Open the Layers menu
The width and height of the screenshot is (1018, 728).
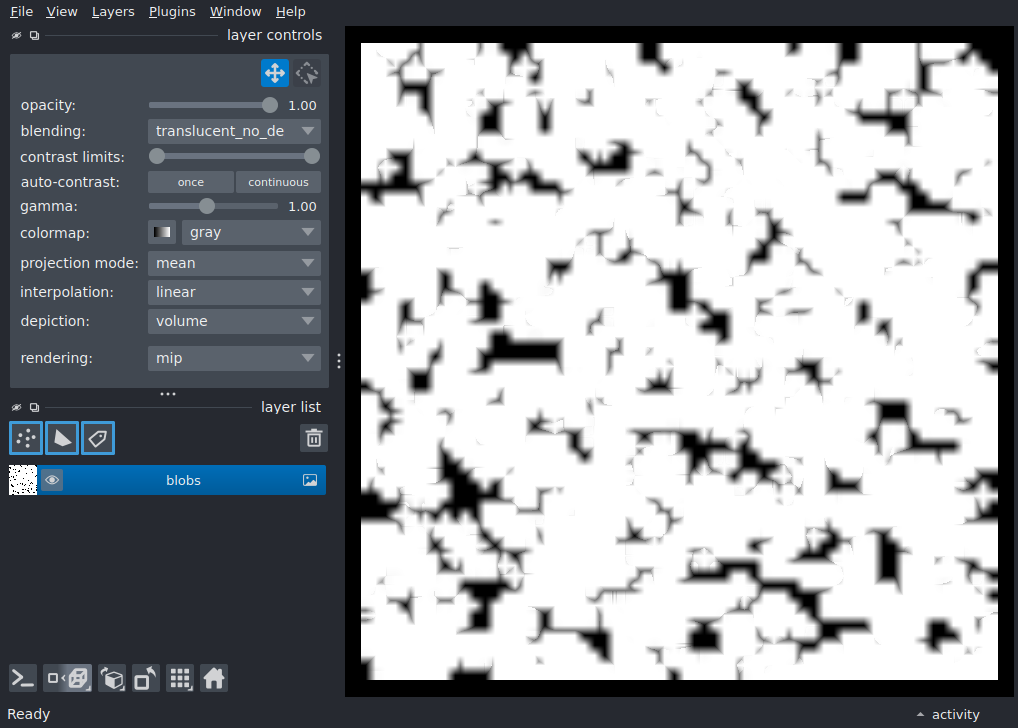tap(113, 12)
